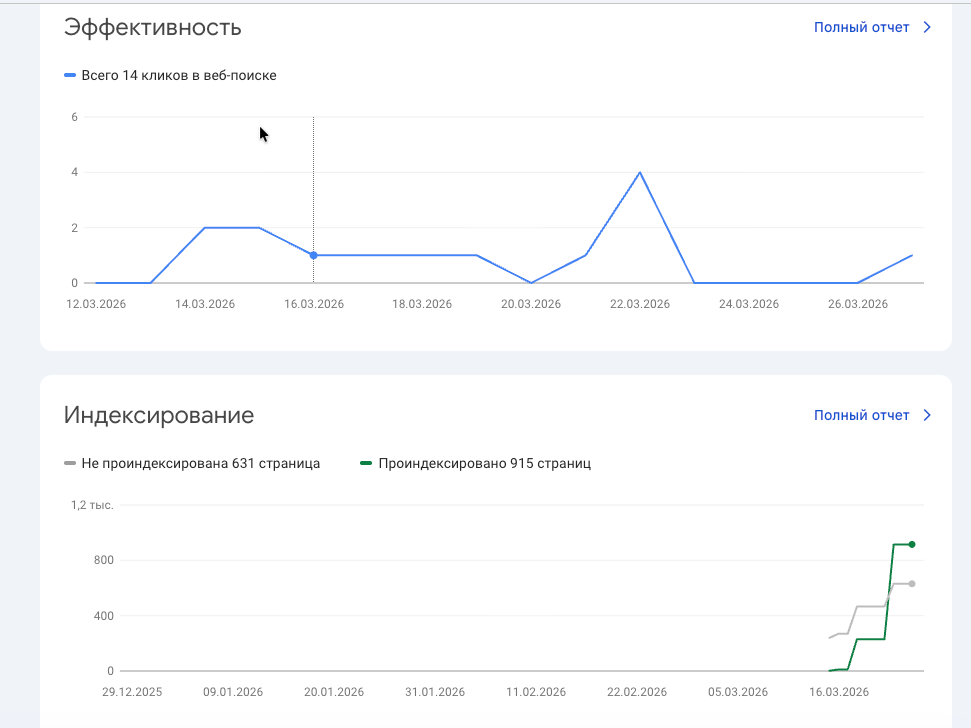This screenshot has width=971, height=728.
Task: Click the Индексирование card heading
Action: coord(158,415)
